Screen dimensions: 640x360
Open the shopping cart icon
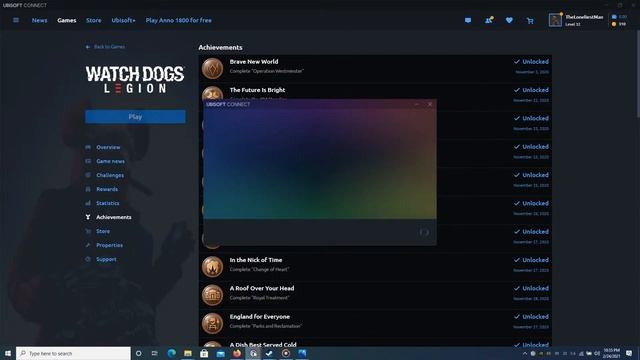[530, 20]
